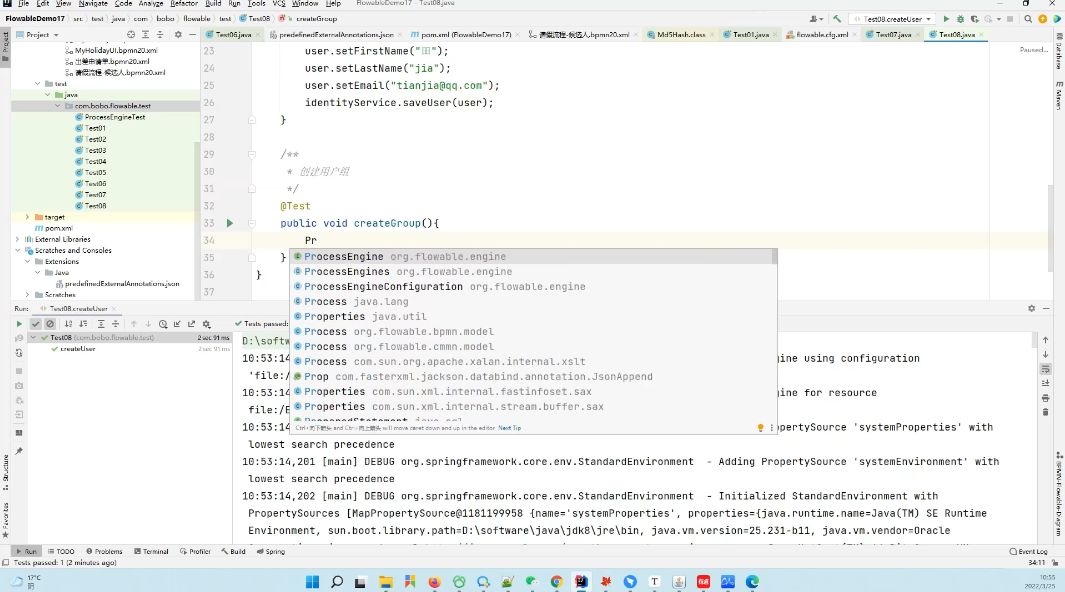The width and height of the screenshot is (1065, 592).
Task: Switch to the Test07.java editor tab
Action: pos(893,34)
